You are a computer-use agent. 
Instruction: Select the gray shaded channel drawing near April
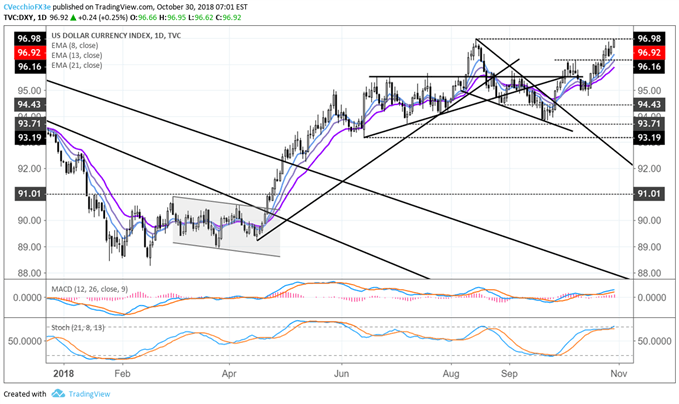point(226,226)
